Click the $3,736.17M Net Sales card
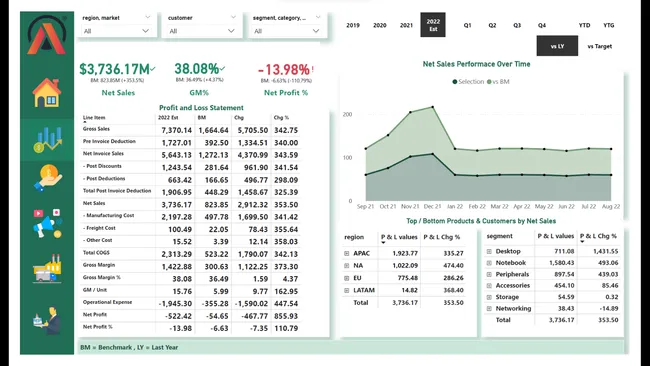 [117, 69]
